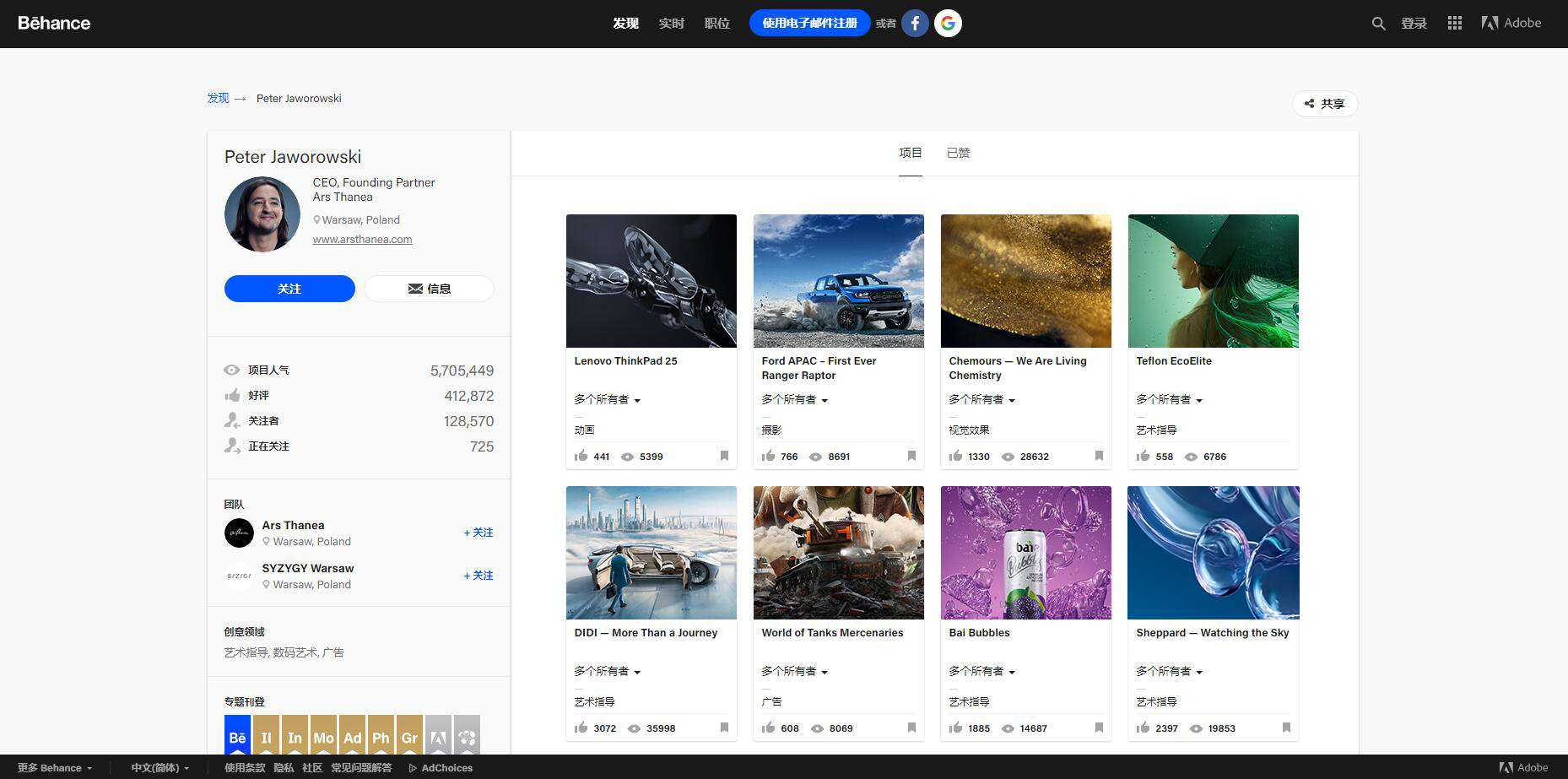Click the Mo featured badge
The height and width of the screenshot is (779, 1568).
pyautogui.click(x=323, y=735)
